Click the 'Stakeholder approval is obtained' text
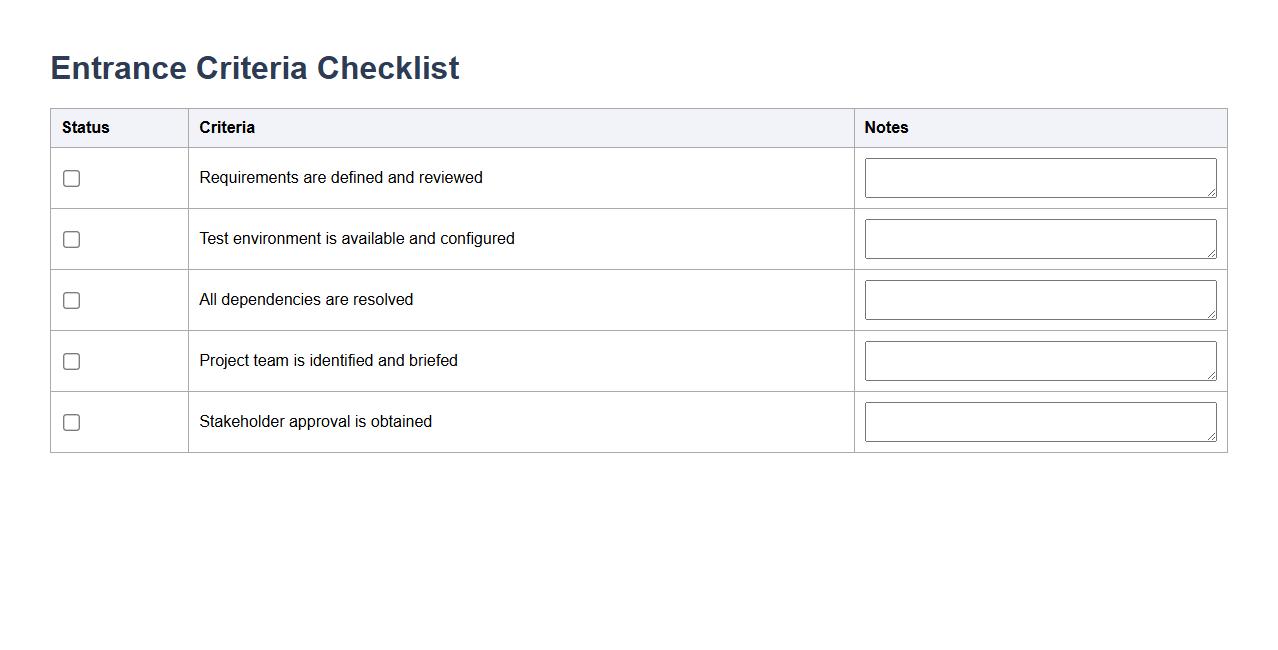 pos(315,422)
